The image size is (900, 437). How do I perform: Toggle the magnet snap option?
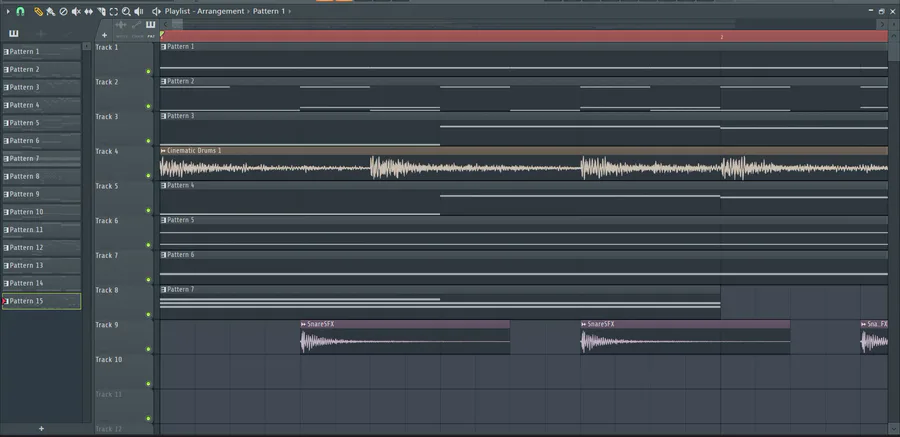[20, 11]
